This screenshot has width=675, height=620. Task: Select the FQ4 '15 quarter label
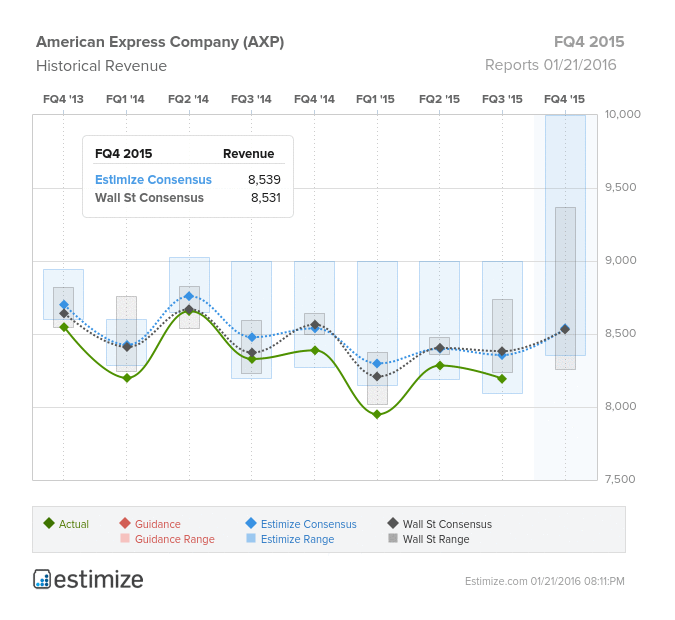(564, 99)
